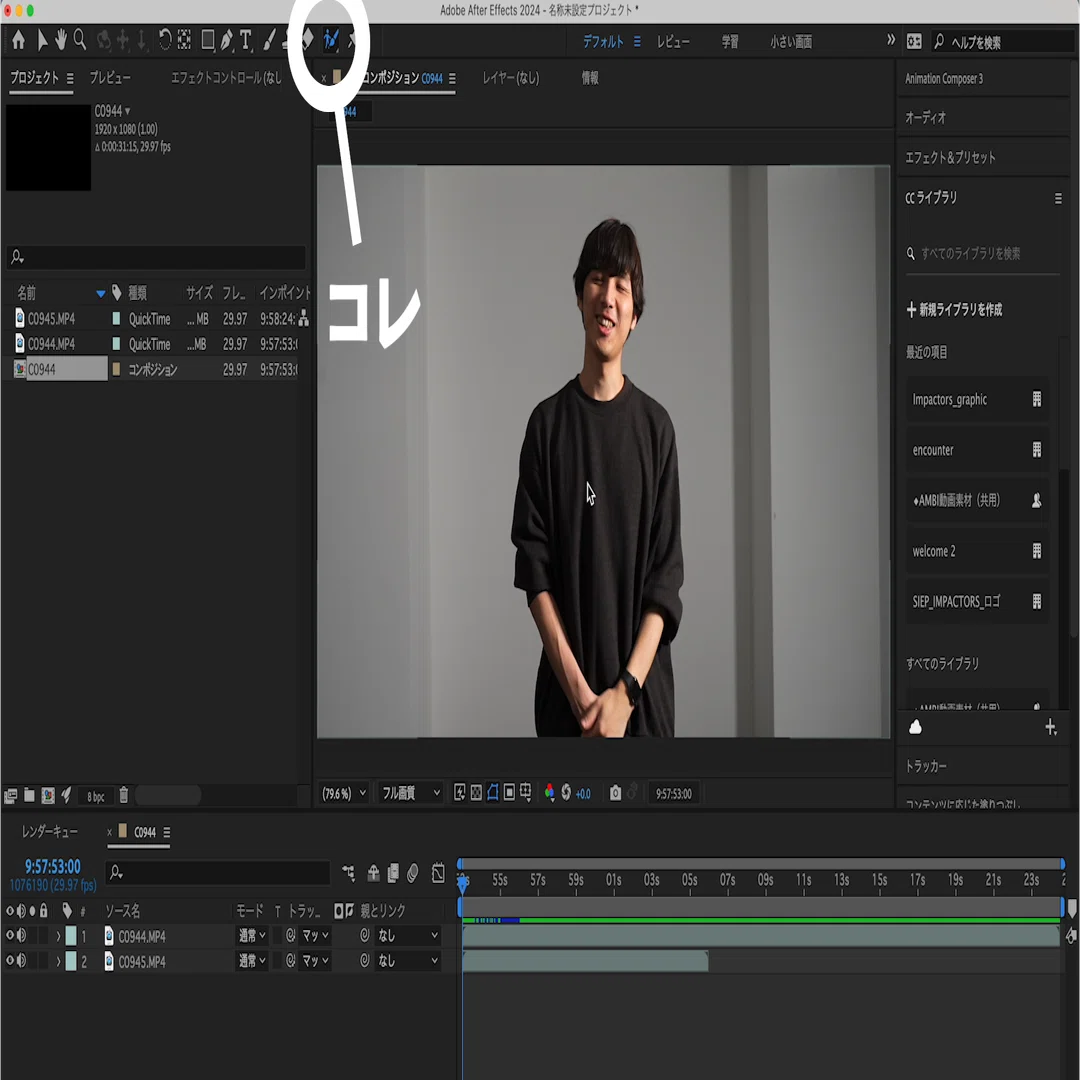
Task: Take a snapshot with camera icon
Action: click(615, 793)
